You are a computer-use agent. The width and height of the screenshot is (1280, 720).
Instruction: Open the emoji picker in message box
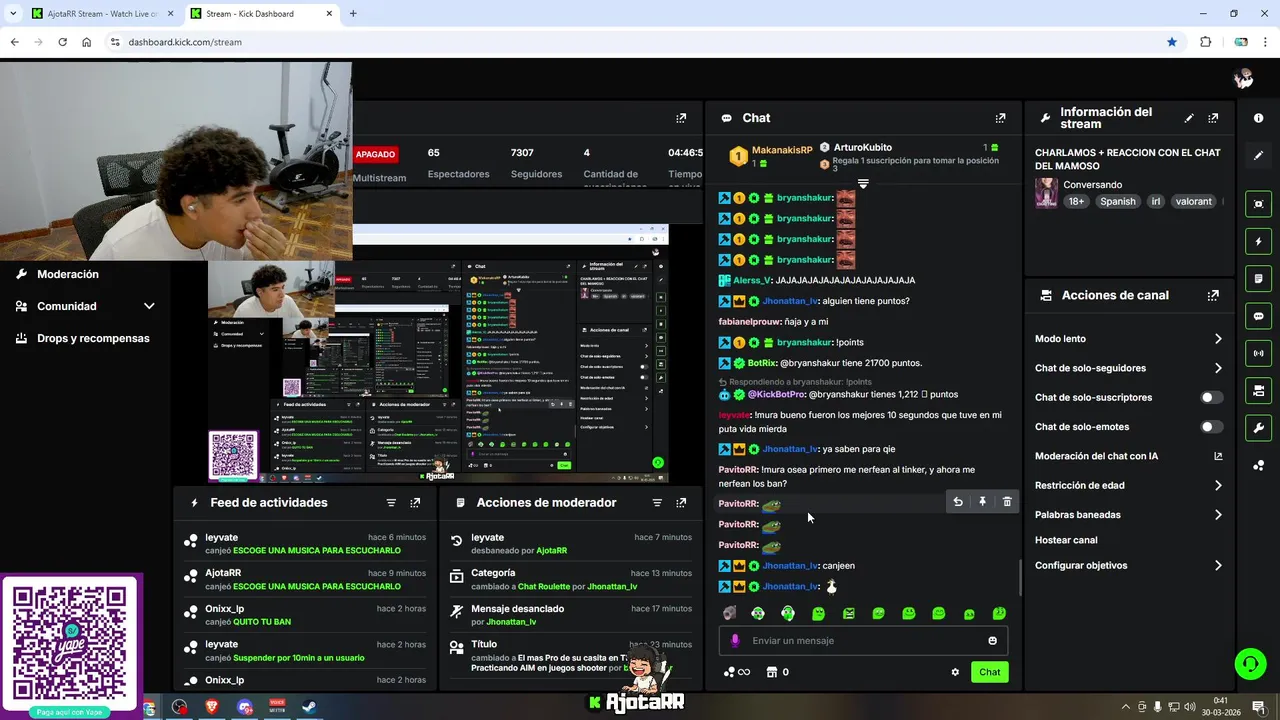(x=992, y=641)
